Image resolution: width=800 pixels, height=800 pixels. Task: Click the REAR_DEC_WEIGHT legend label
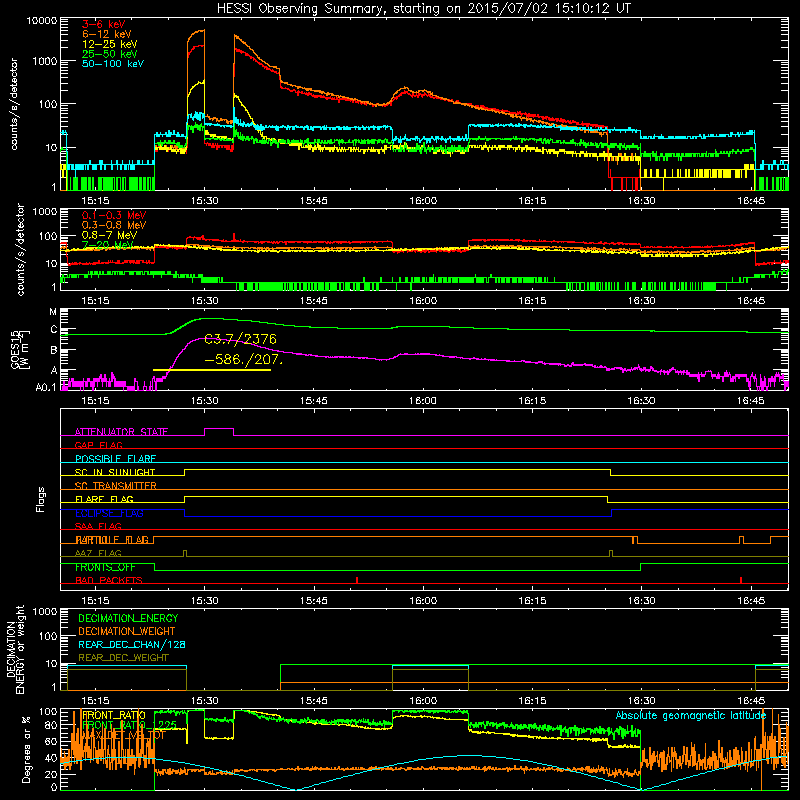(x=123, y=658)
